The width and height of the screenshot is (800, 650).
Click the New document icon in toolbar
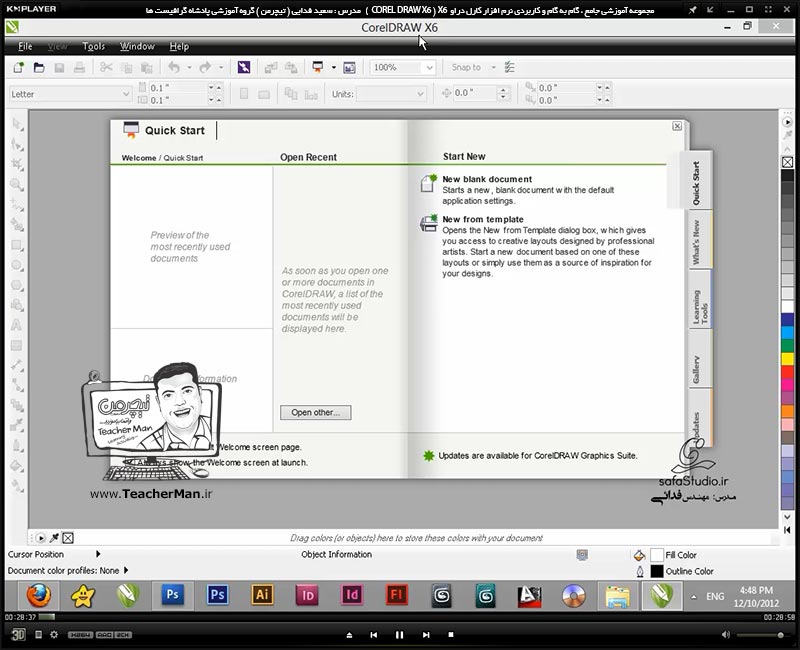click(18, 67)
